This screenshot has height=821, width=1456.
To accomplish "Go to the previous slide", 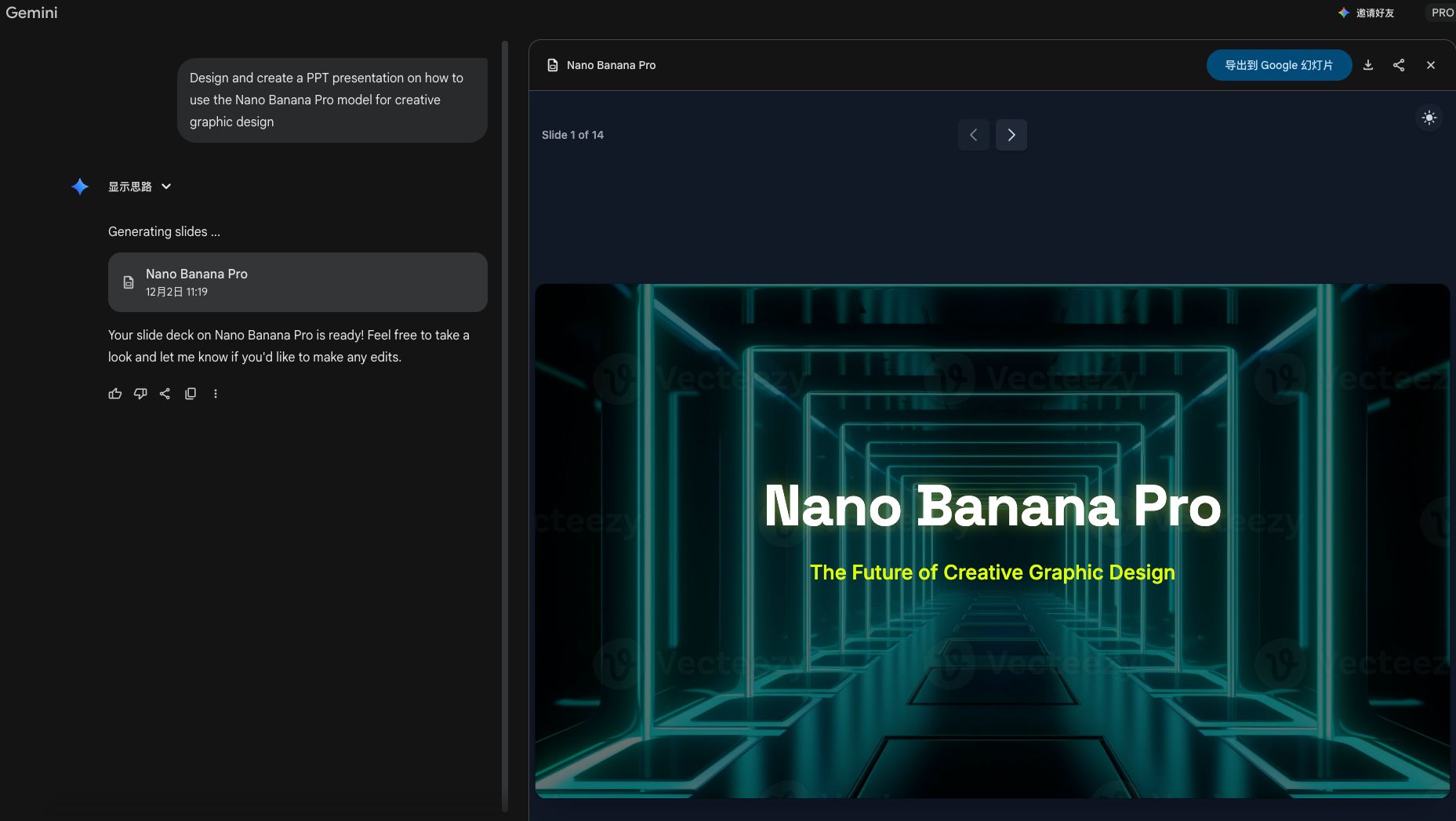I will (973, 135).
